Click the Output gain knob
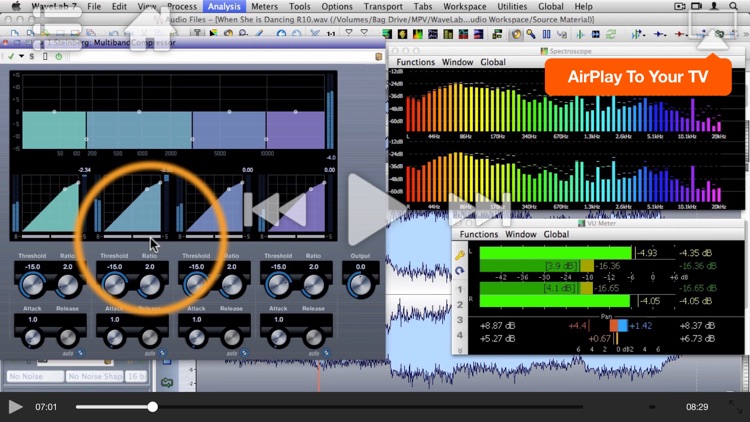Viewport: 750px width, 422px height. 360,285
